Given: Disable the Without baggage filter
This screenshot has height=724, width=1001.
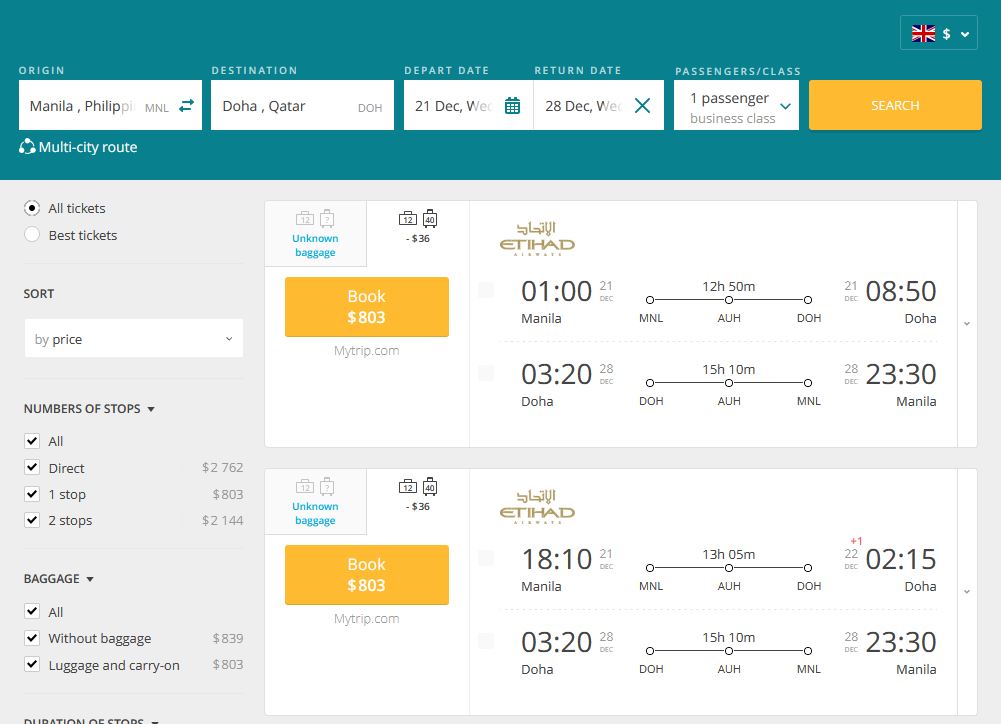Looking at the screenshot, I should click(31, 638).
